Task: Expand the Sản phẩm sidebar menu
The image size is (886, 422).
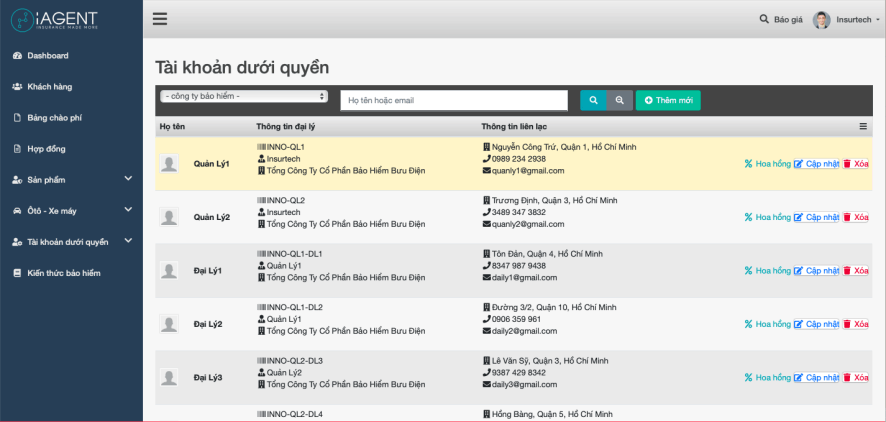Action: (128, 179)
